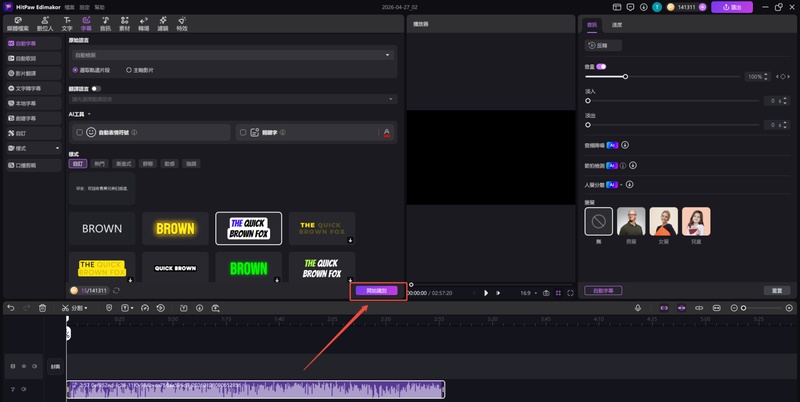The width and height of the screenshot is (800, 402).
Task: Click the volume percentage stepper arrows
Action: point(766,77)
